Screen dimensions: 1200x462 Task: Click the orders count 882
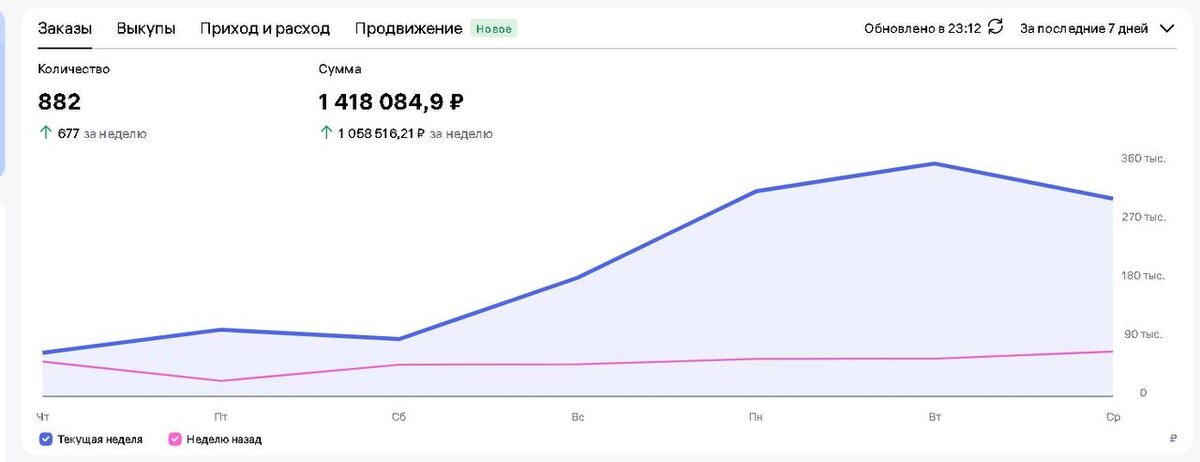click(59, 102)
